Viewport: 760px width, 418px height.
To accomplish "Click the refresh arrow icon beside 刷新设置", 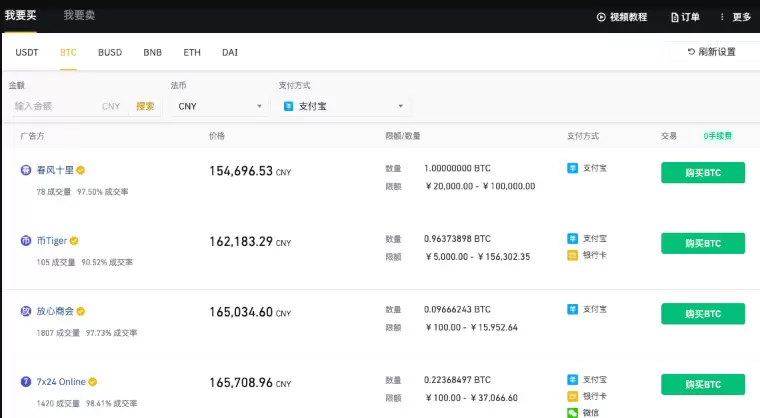I will click(691, 51).
